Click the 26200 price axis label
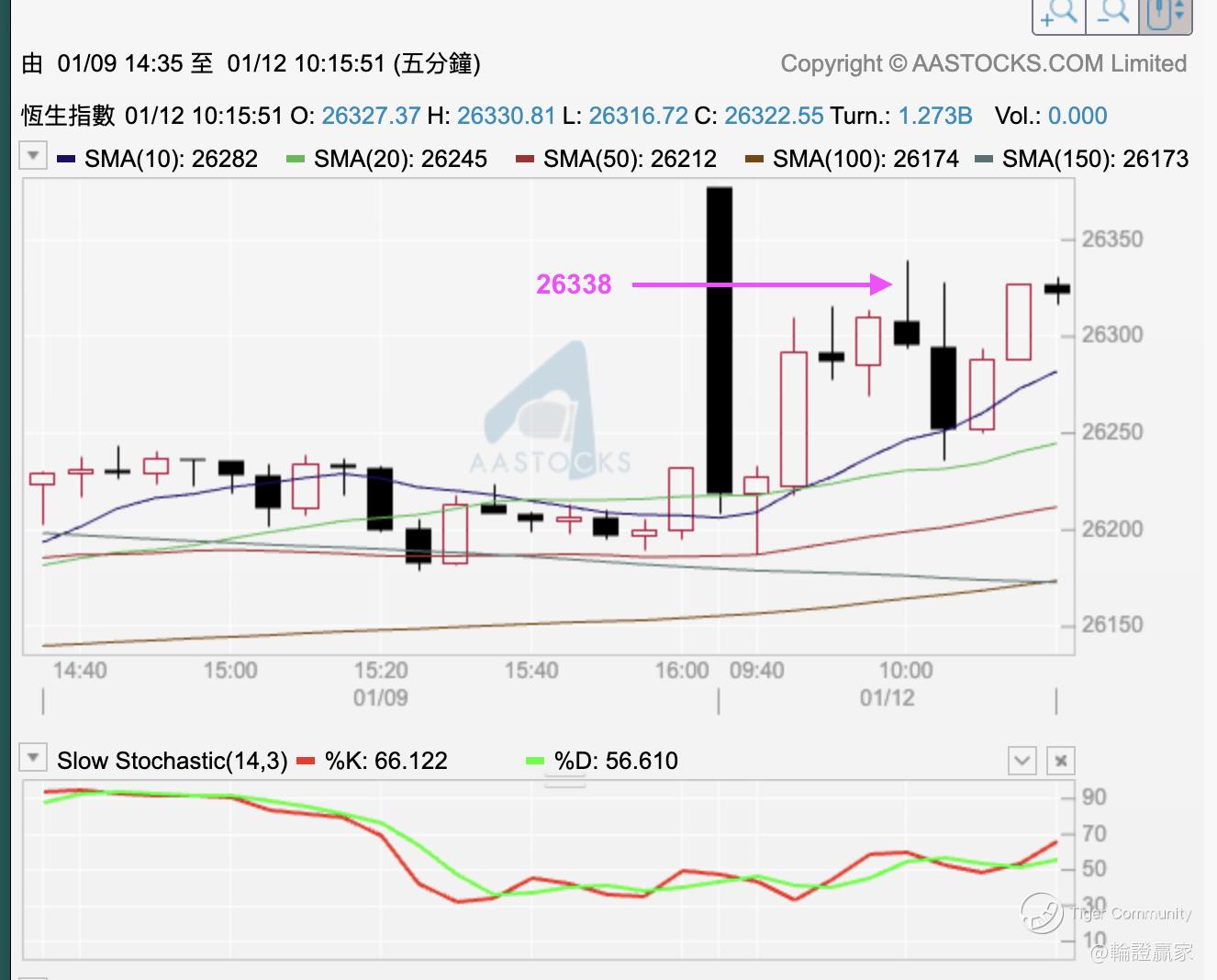The image size is (1217, 980). [1112, 529]
